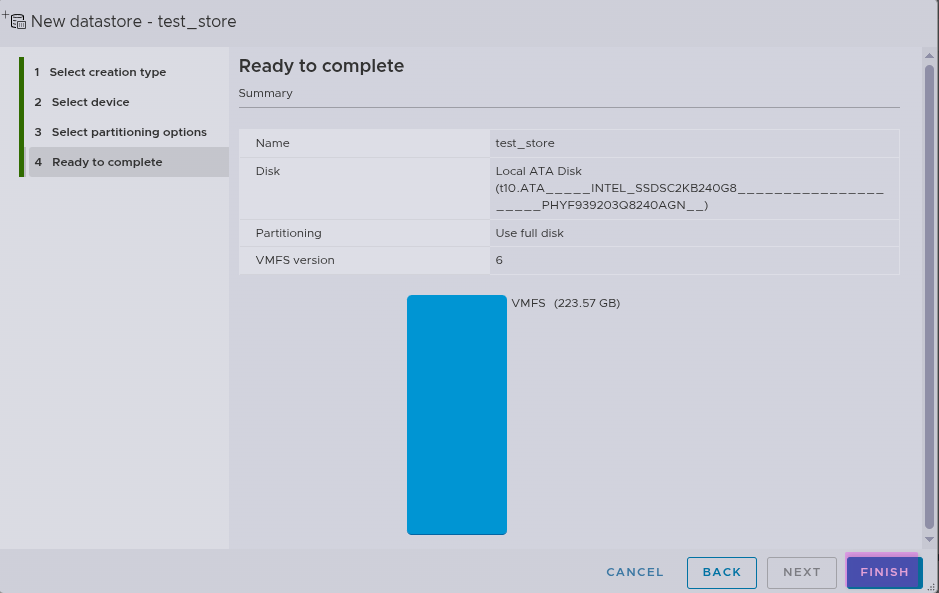Select step 4 Ready to complete
The width and height of the screenshot is (939, 593).
[106, 162]
